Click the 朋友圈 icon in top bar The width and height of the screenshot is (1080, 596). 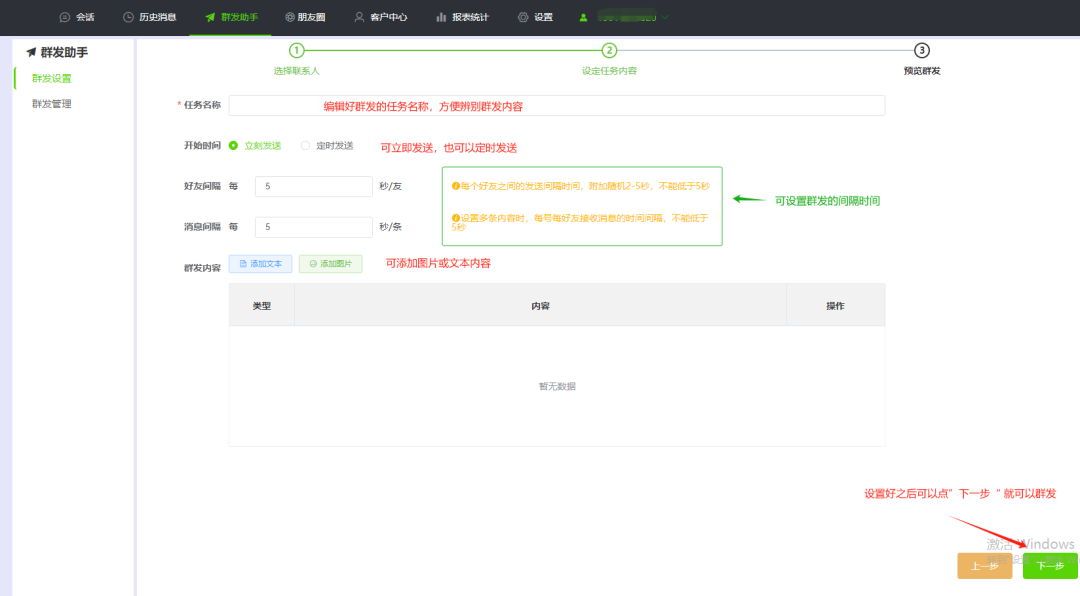point(290,17)
